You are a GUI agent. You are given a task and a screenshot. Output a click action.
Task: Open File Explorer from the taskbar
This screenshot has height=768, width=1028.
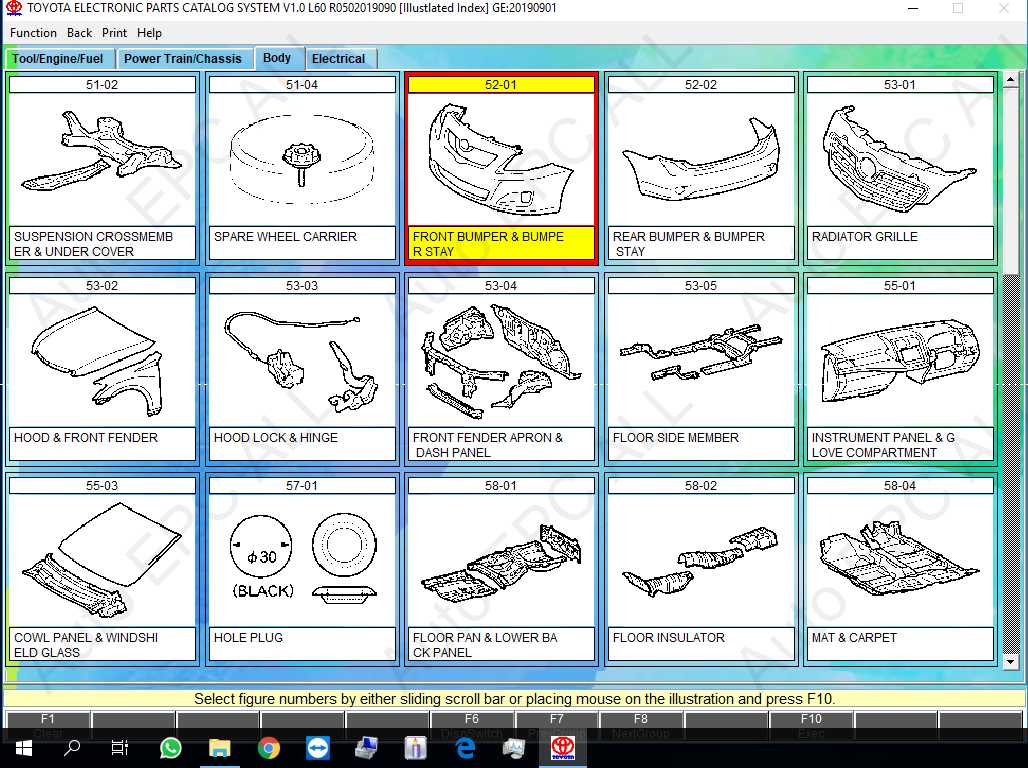(220, 748)
